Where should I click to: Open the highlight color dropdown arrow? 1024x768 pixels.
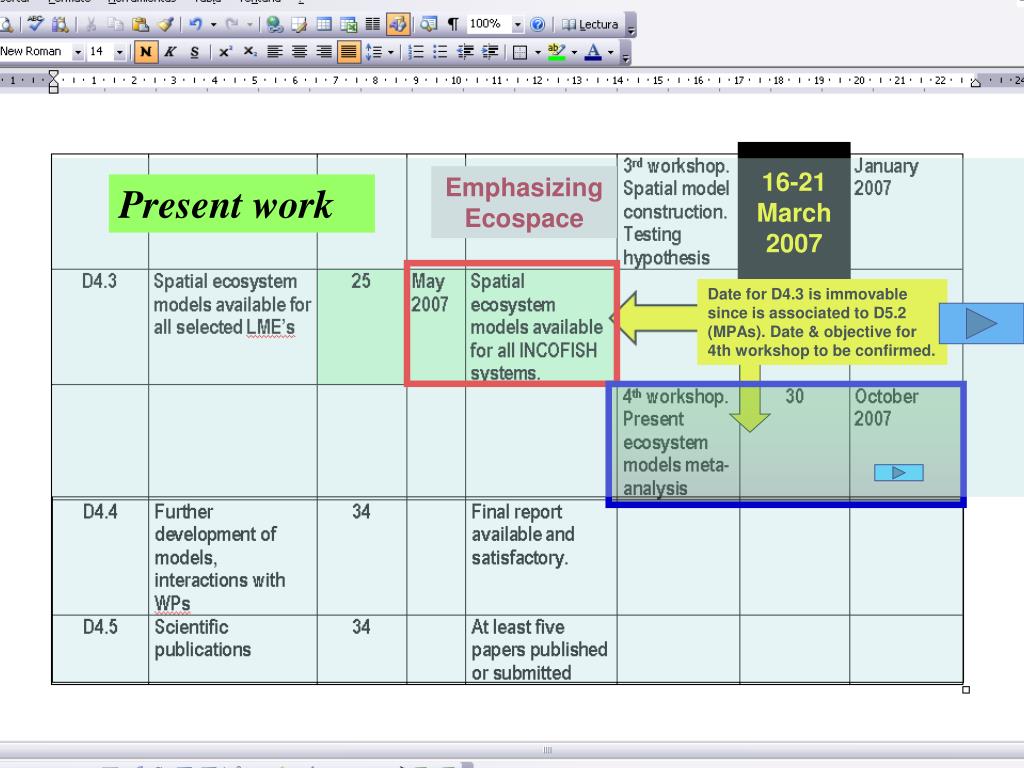click(x=574, y=52)
